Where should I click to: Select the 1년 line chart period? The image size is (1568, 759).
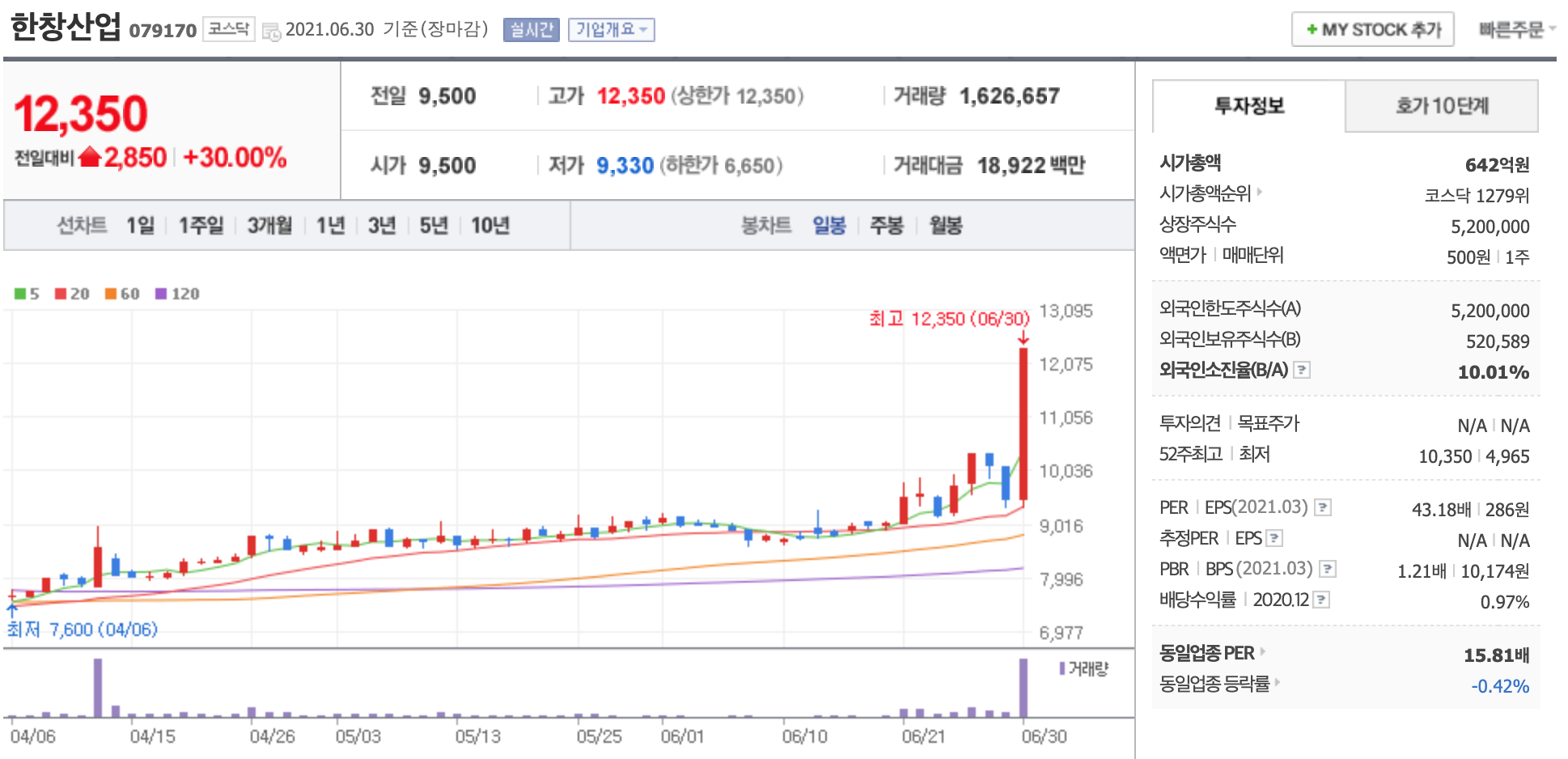click(x=330, y=225)
